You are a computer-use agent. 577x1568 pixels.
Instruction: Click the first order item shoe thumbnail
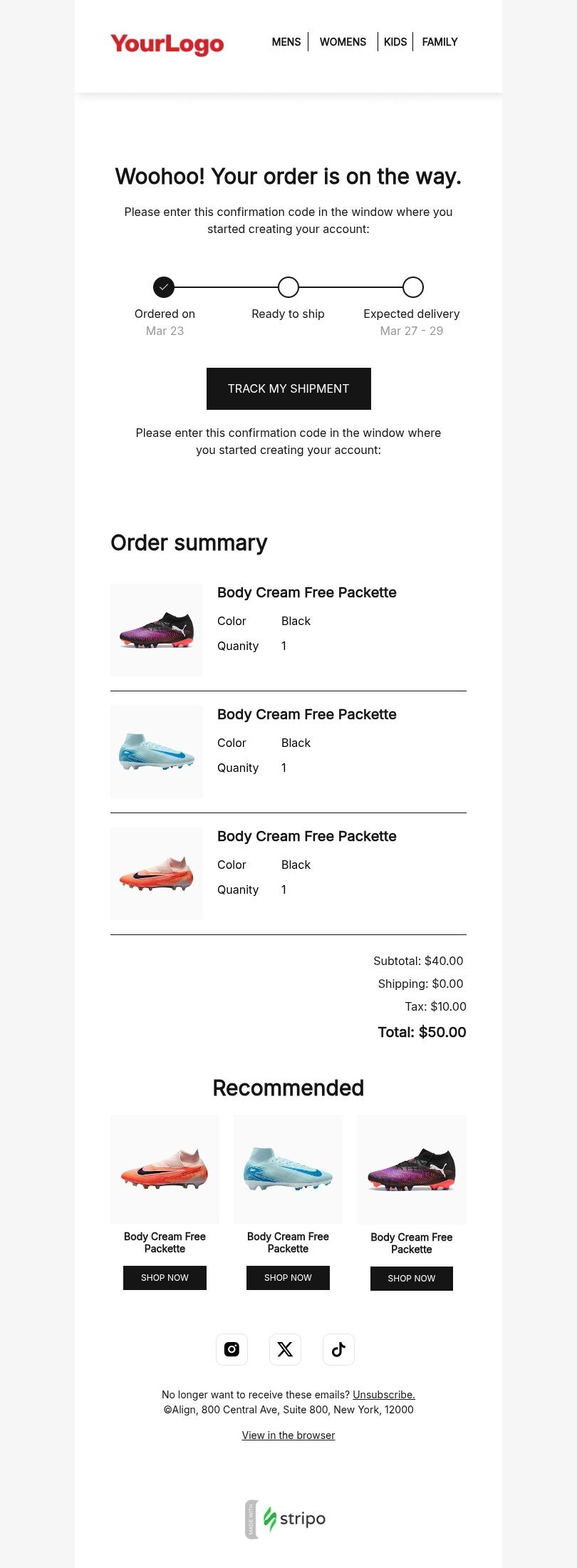pyautogui.click(x=157, y=630)
